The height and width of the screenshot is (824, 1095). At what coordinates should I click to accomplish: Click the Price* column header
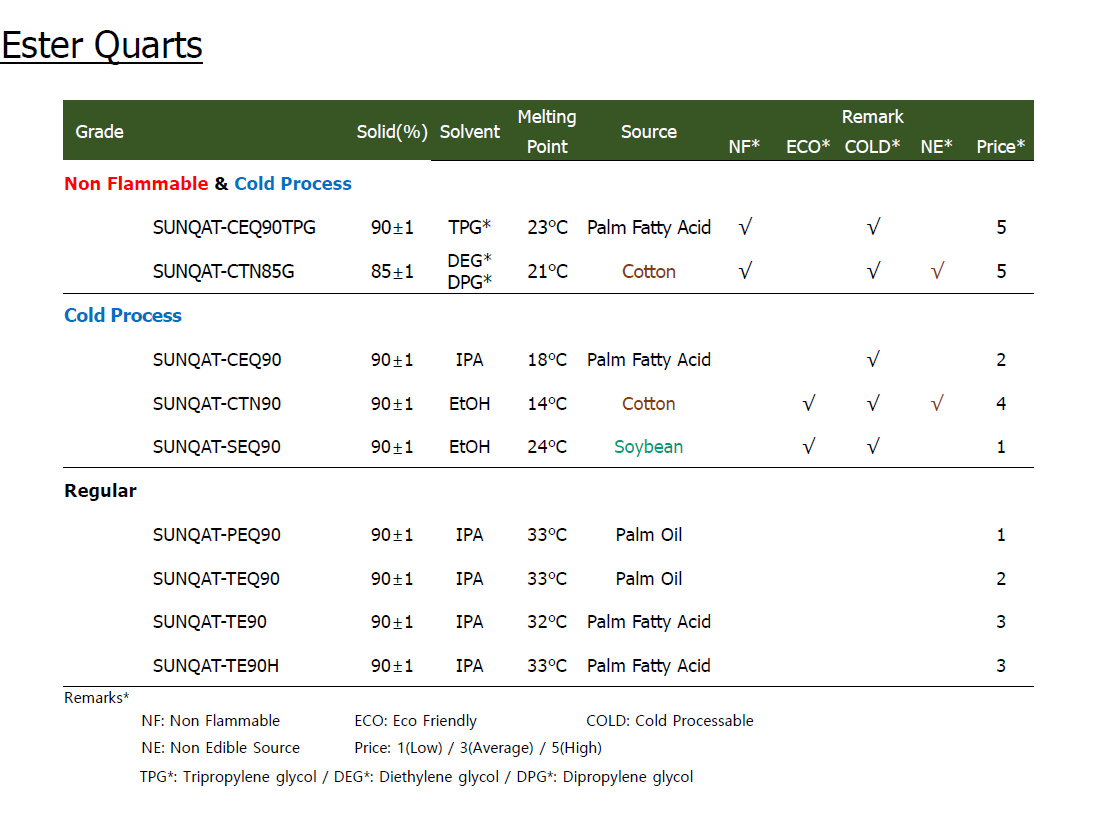[1000, 147]
